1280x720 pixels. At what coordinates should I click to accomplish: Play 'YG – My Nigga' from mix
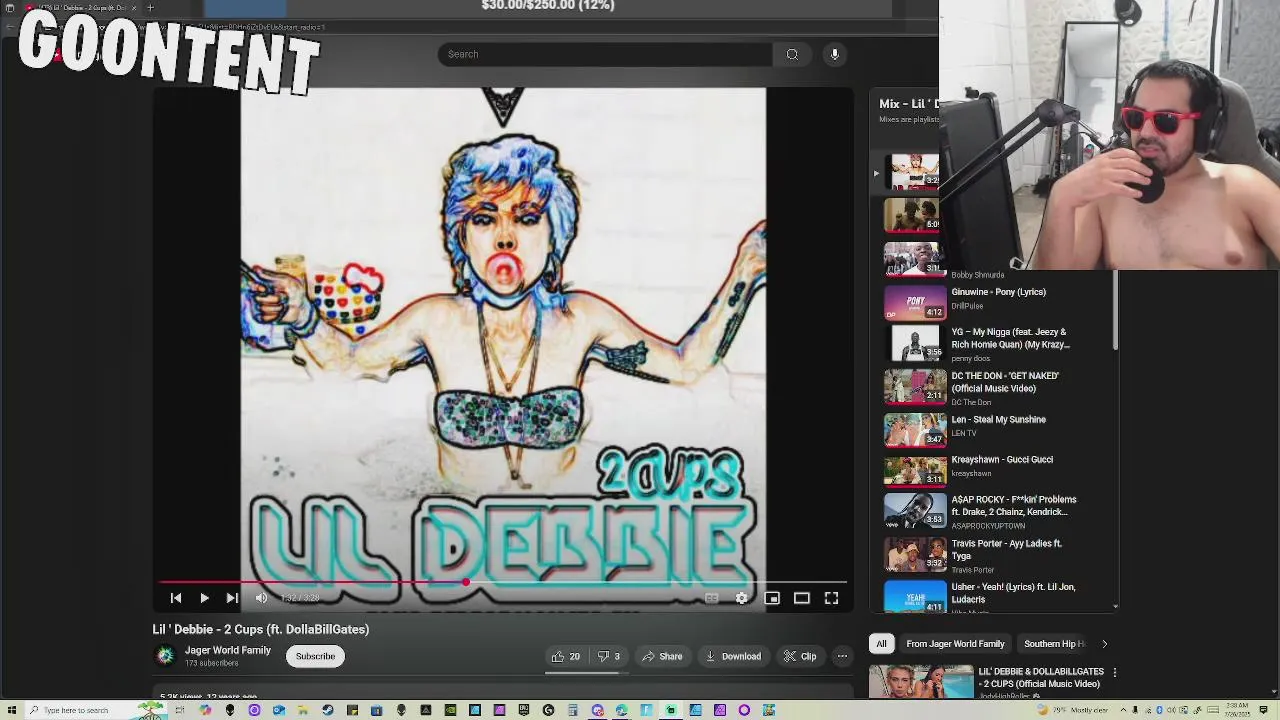pyautogui.click(x=1010, y=338)
